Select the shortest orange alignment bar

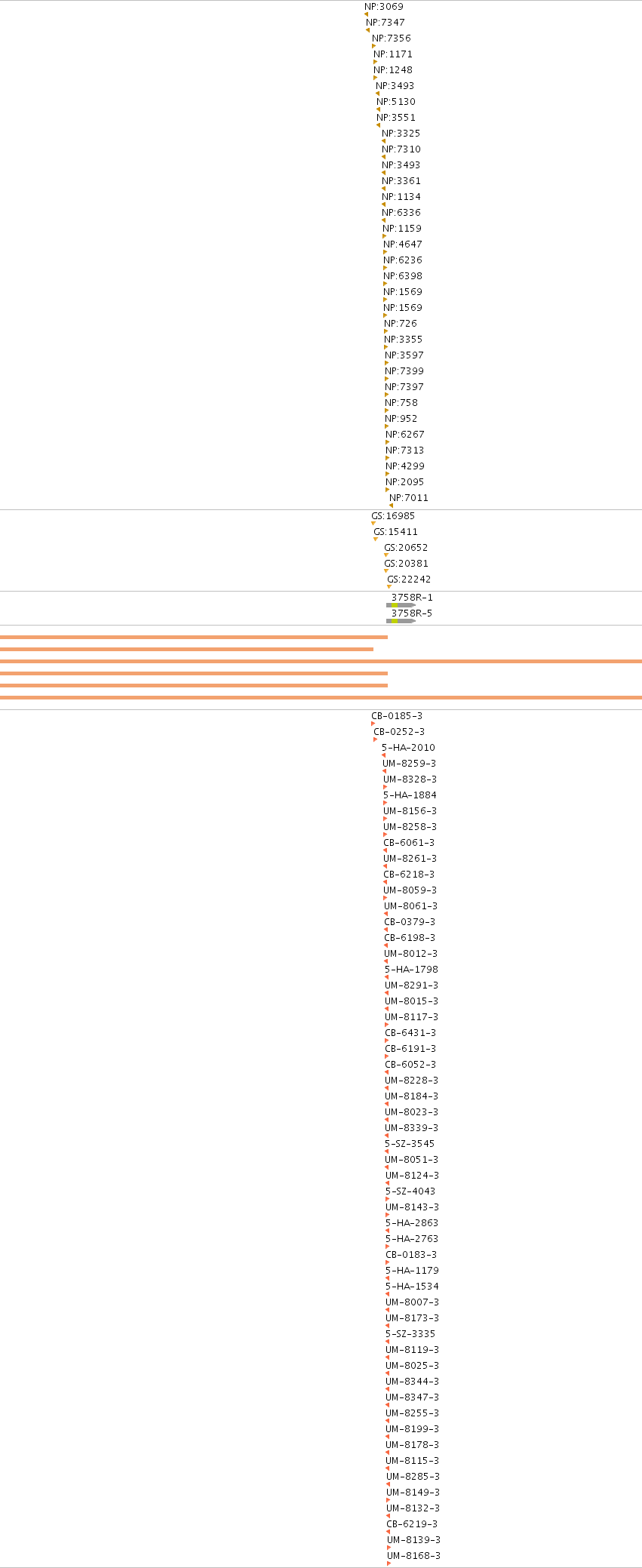(186, 649)
